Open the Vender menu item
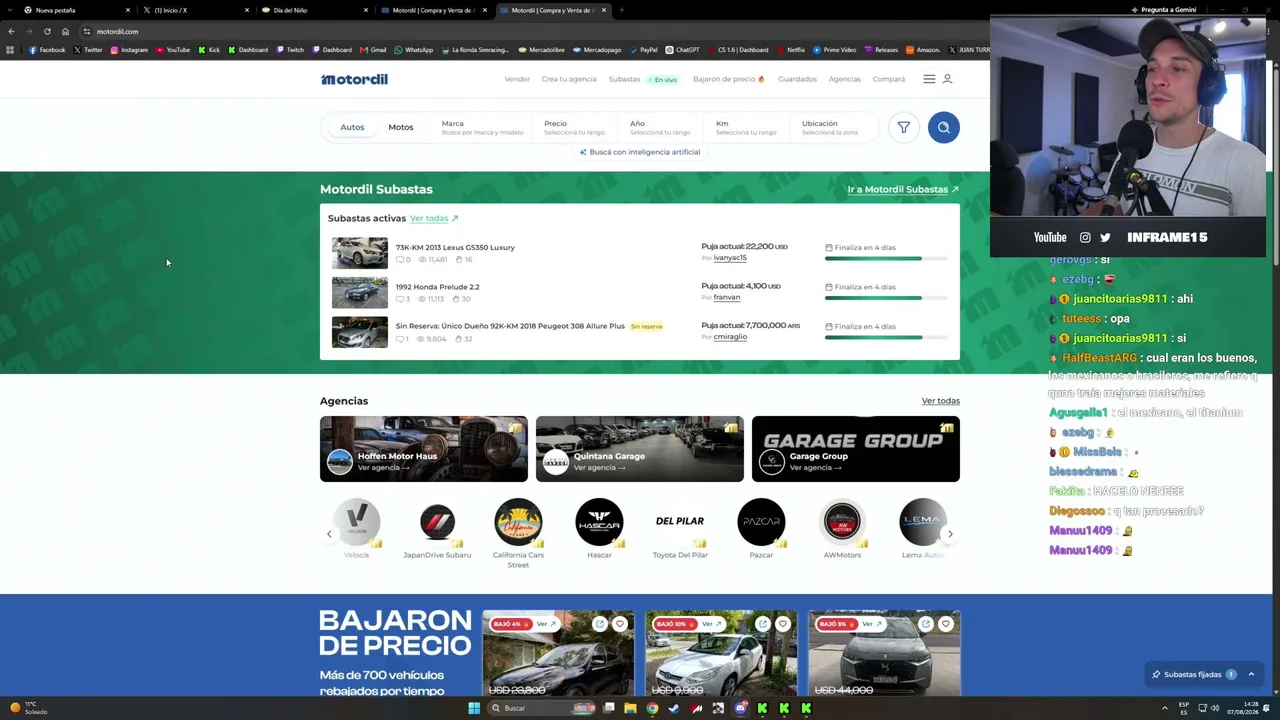1280x720 pixels. pyautogui.click(x=517, y=79)
